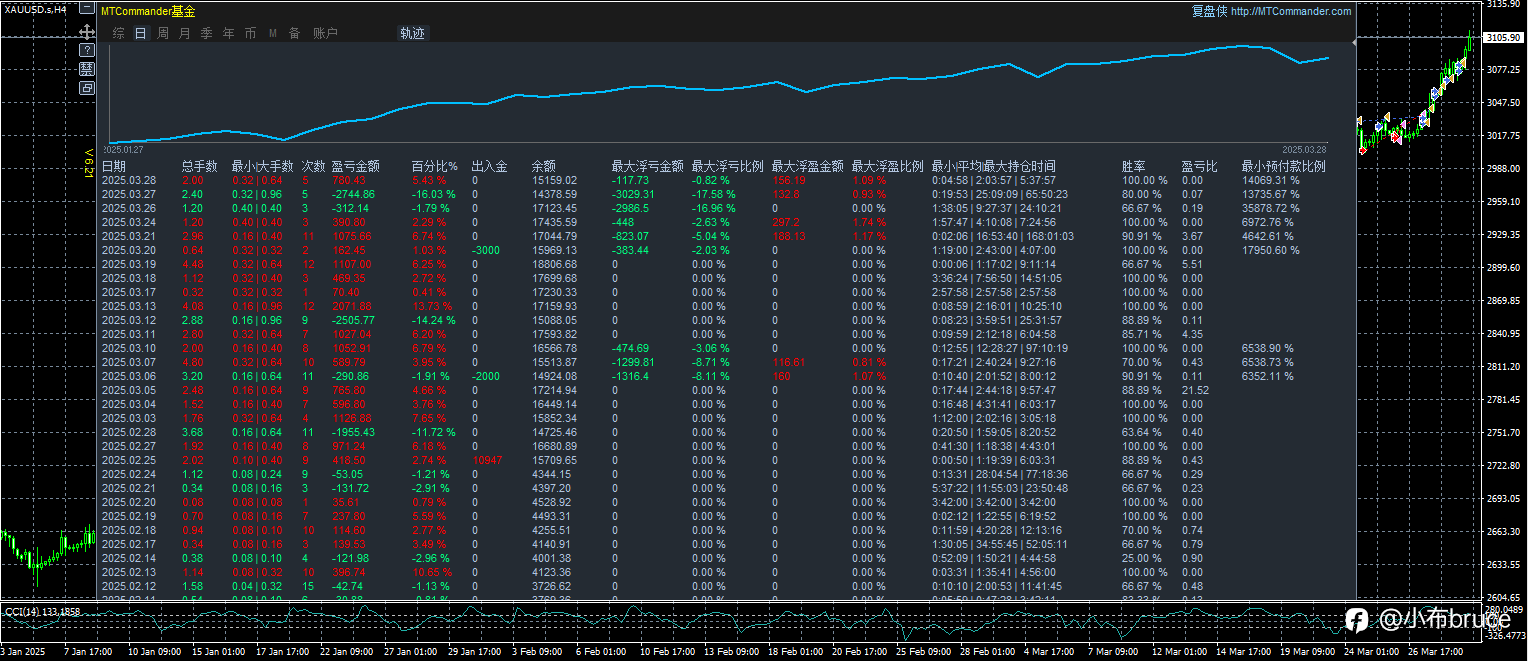
Task: Switch to the 年 yearly tab
Action: coord(229,33)
